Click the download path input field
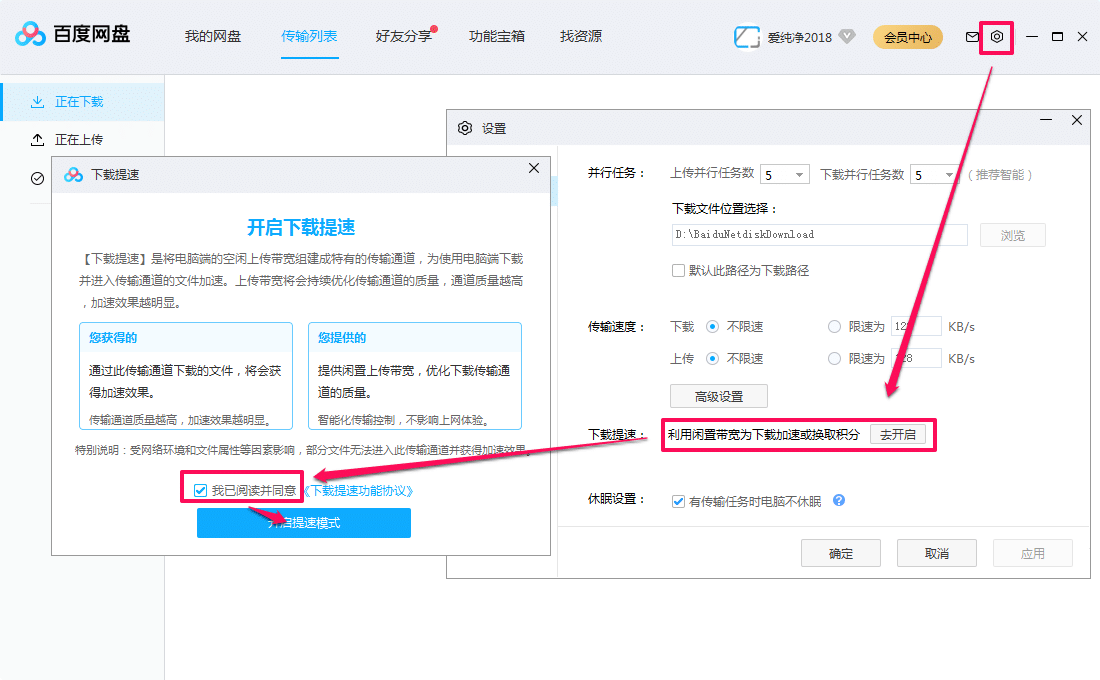Image resolution: width=1100 pixels, height=680 pixels. click(819, 235)
